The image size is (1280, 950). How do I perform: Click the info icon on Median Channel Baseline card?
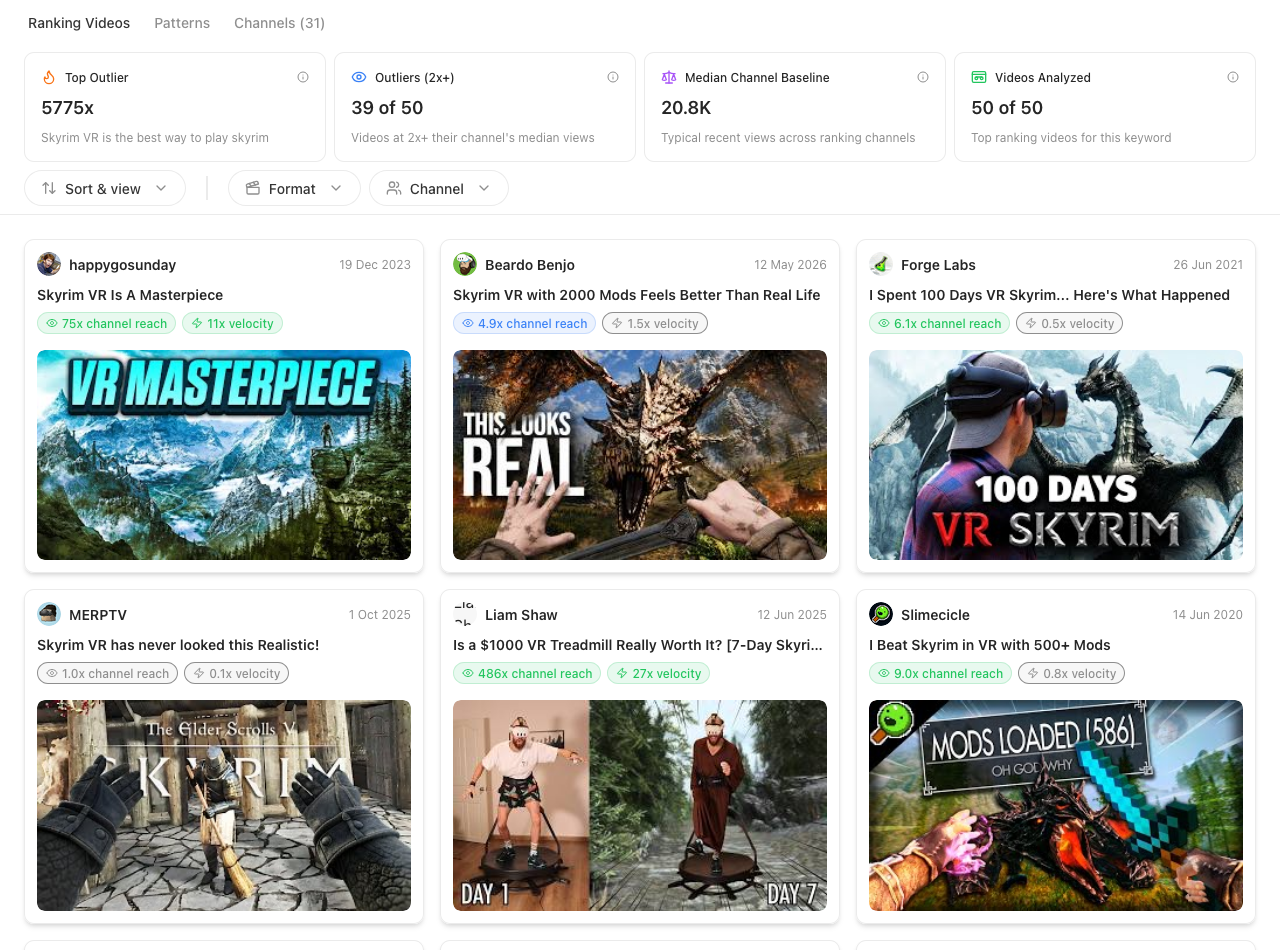coord(923,77)
